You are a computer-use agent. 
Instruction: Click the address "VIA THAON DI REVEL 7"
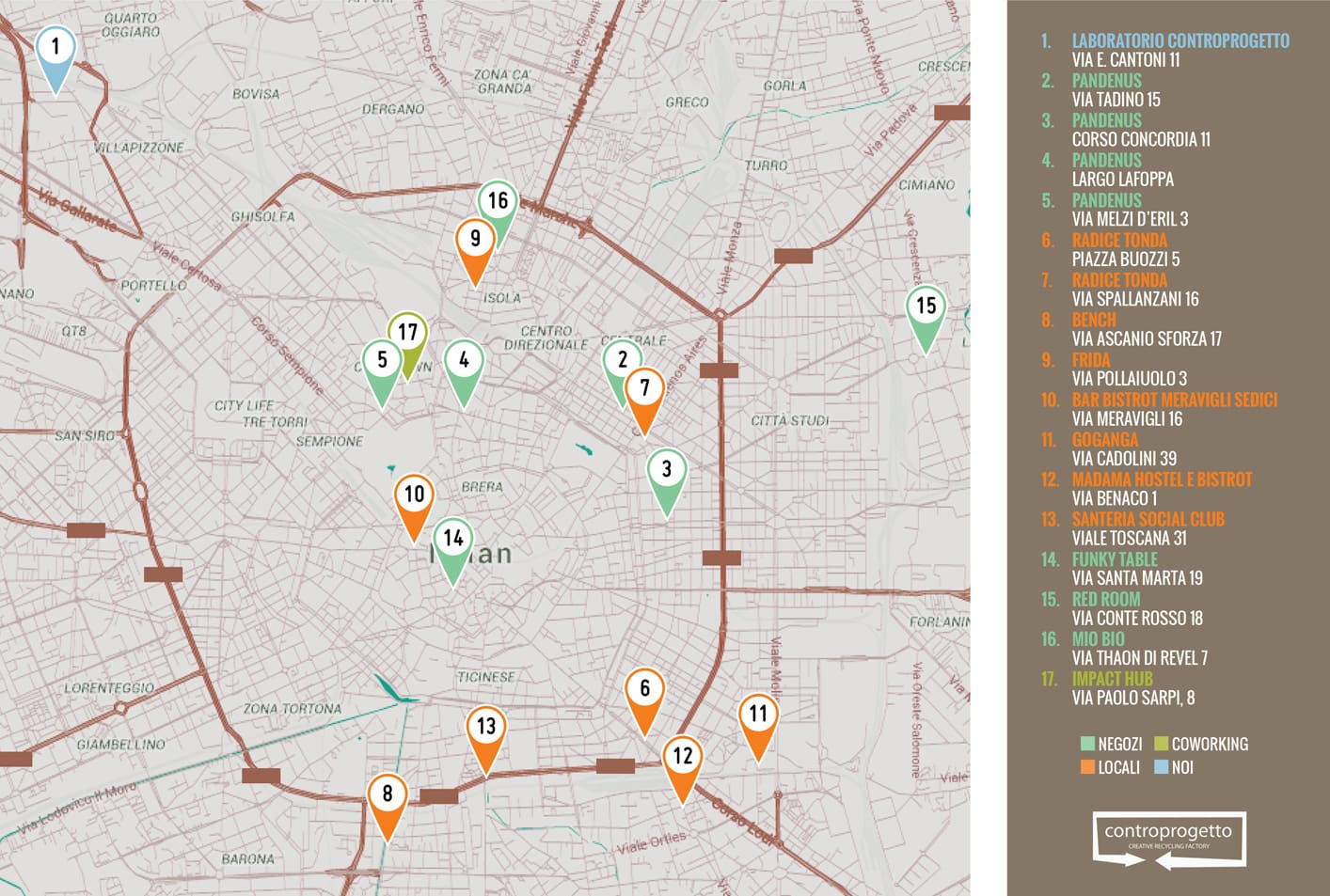1140,658
